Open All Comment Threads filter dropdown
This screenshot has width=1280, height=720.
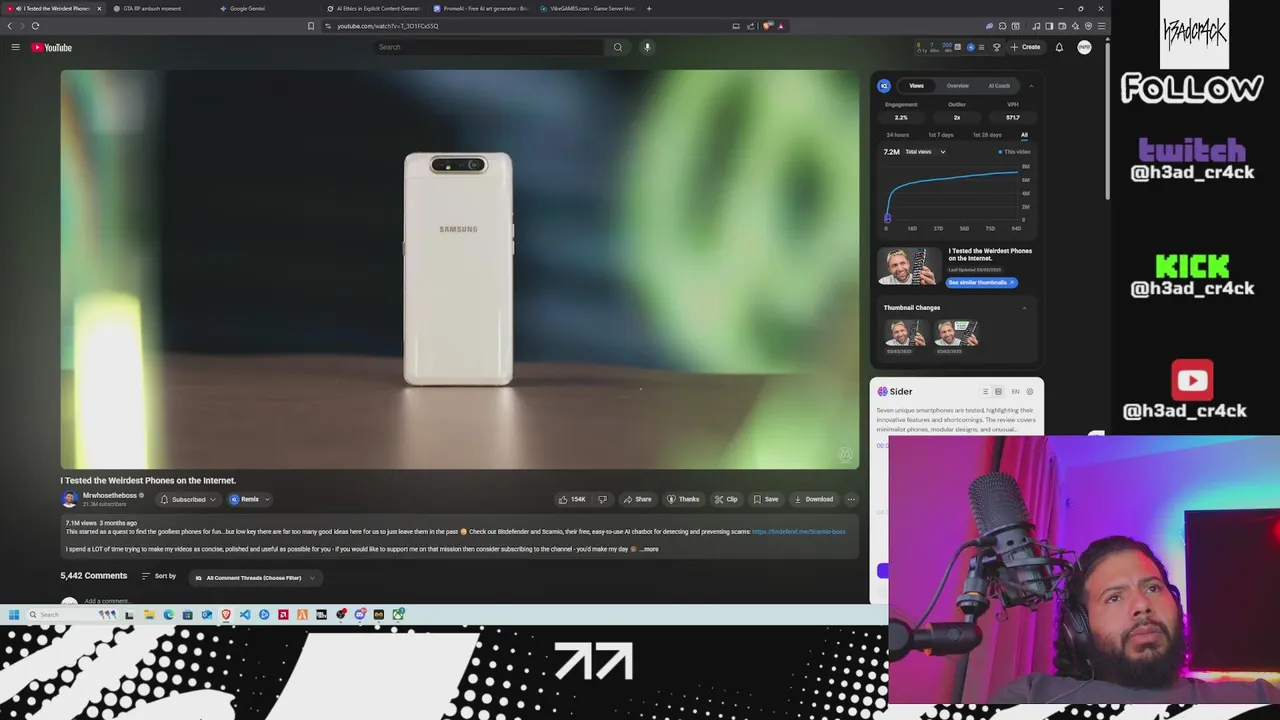click(x=255, y=578)
